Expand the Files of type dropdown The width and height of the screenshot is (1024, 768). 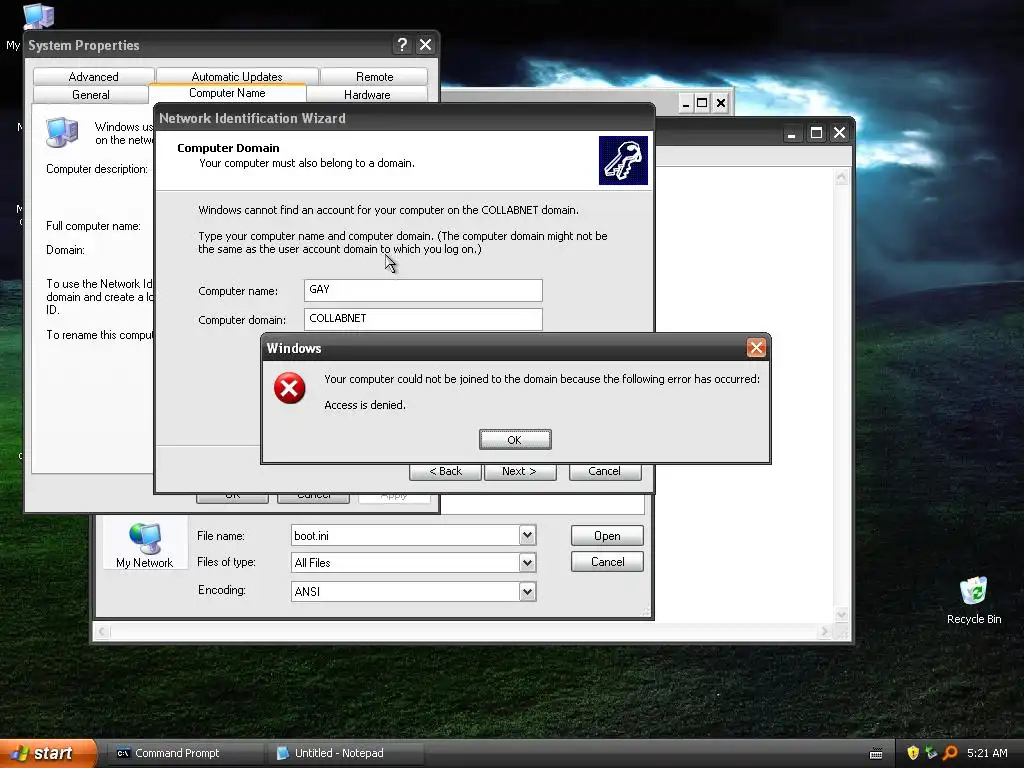528,562
